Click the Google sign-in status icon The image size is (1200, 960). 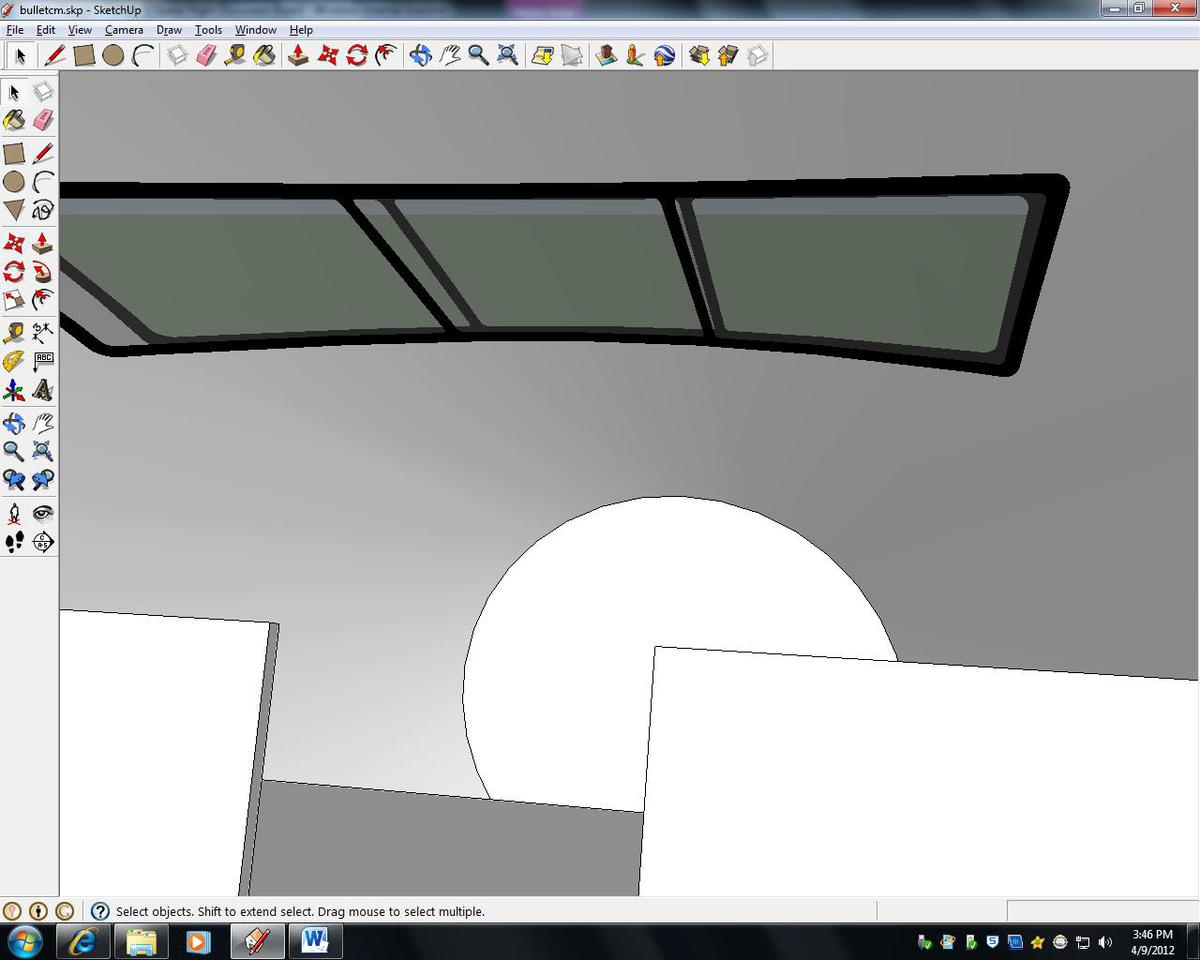(64, 911)
